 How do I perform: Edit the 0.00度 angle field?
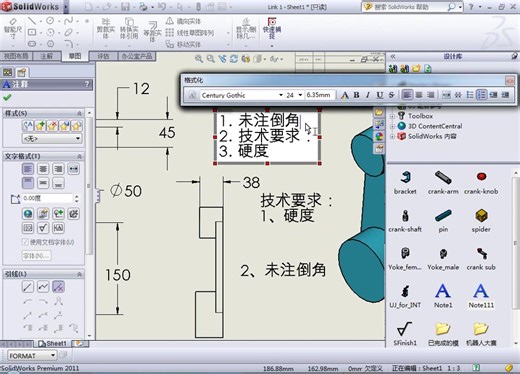48,199
